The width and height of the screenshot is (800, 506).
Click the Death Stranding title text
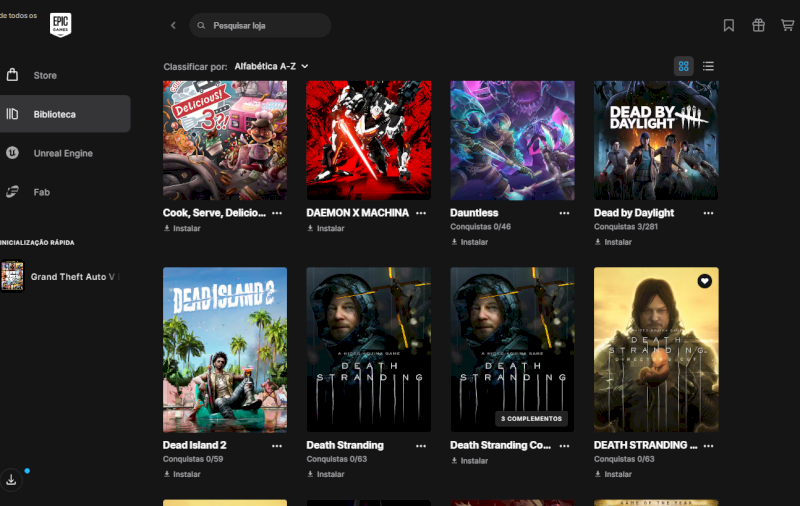click(x=345, y=445)
